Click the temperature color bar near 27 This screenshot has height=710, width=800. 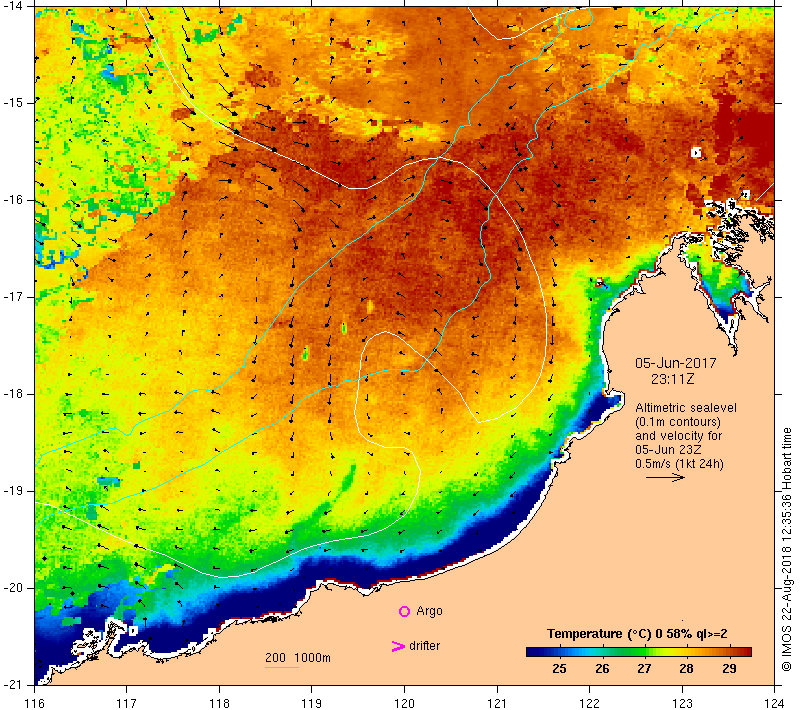(x=644, y=651)
